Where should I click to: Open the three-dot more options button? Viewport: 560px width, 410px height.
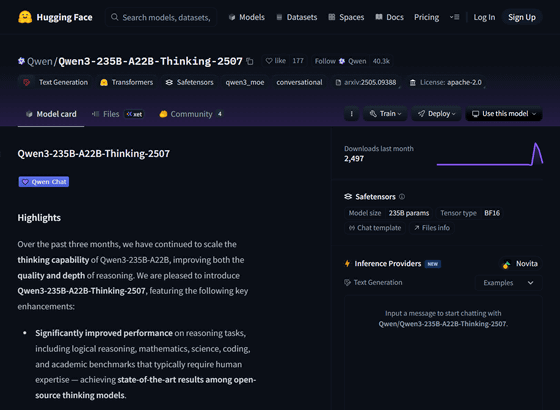click(351, 114)
